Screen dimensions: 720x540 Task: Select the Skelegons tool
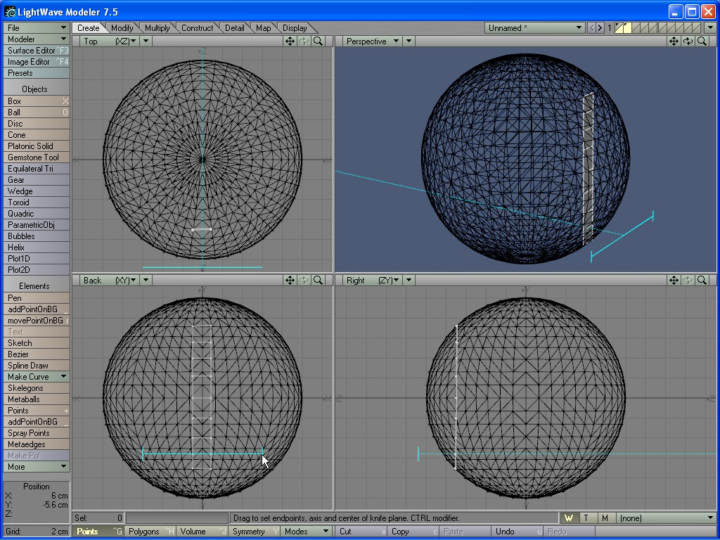(x=36, y=388)
